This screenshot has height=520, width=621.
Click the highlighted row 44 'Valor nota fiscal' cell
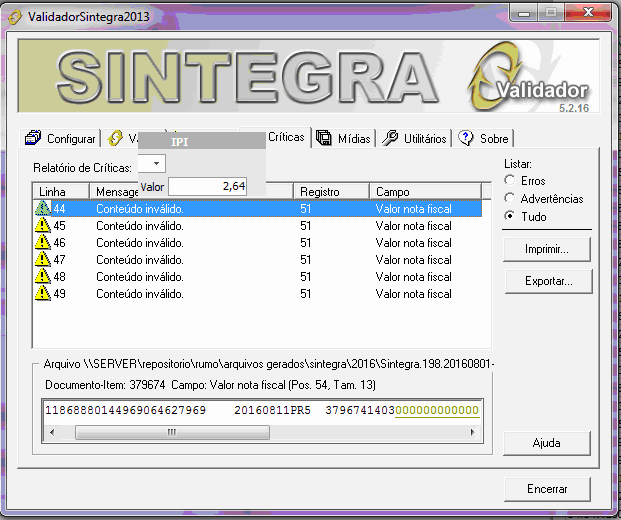[x=413, y=209]
